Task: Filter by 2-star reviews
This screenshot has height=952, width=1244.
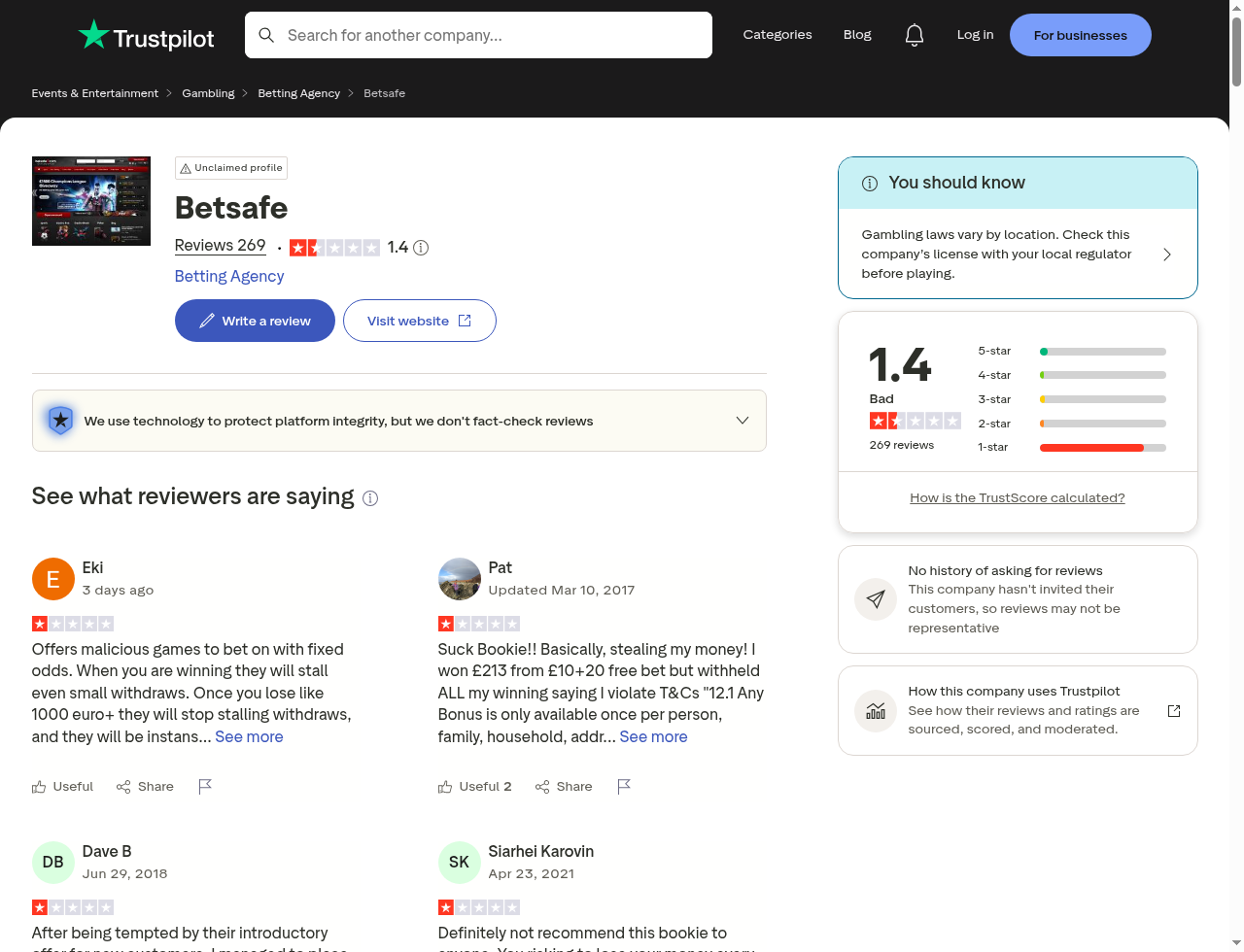Action: click(1072, 424)
